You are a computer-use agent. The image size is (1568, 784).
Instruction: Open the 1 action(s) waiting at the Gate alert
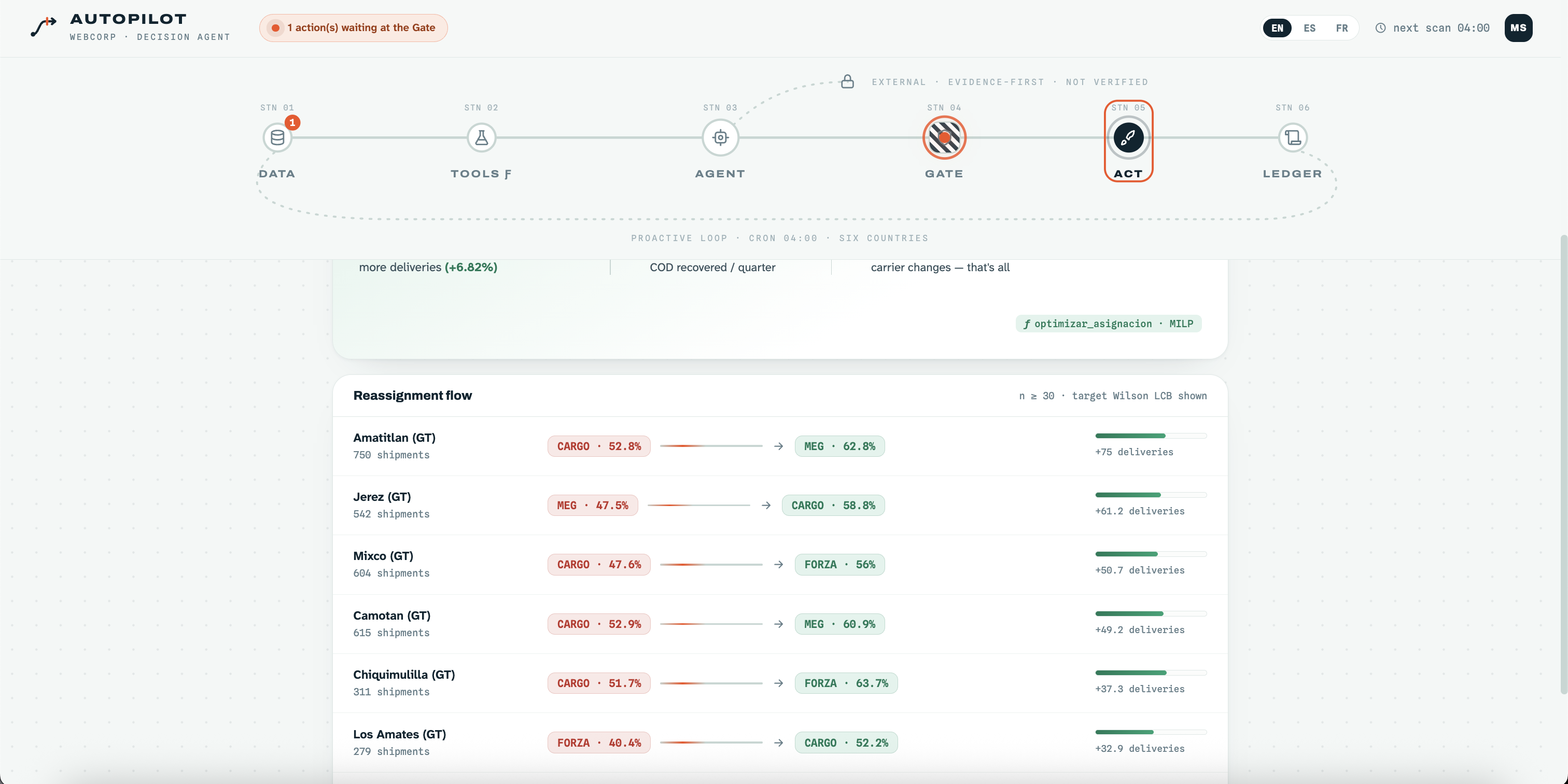353,28
